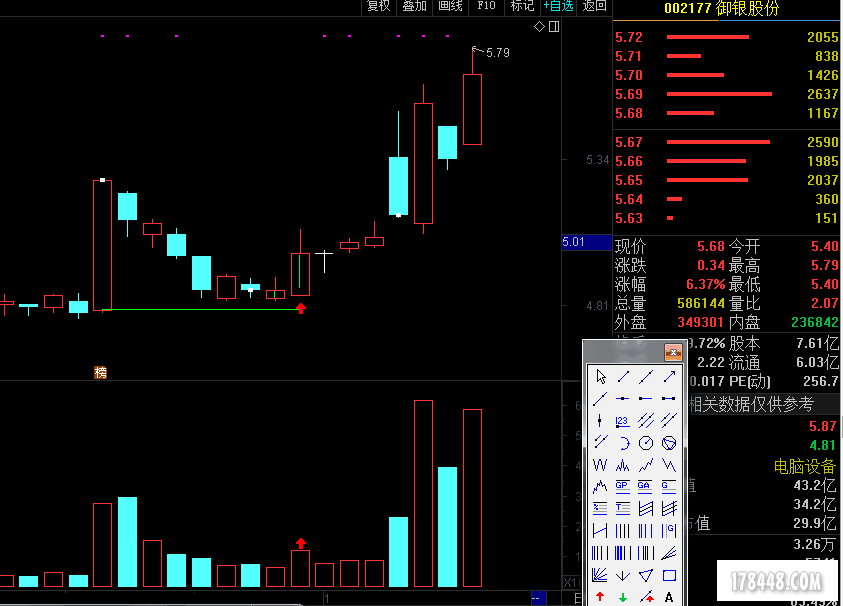This screenshot has width=843, height=606.
Task: Select the rectangle drawing tool
Action: [x=669, y=575]
